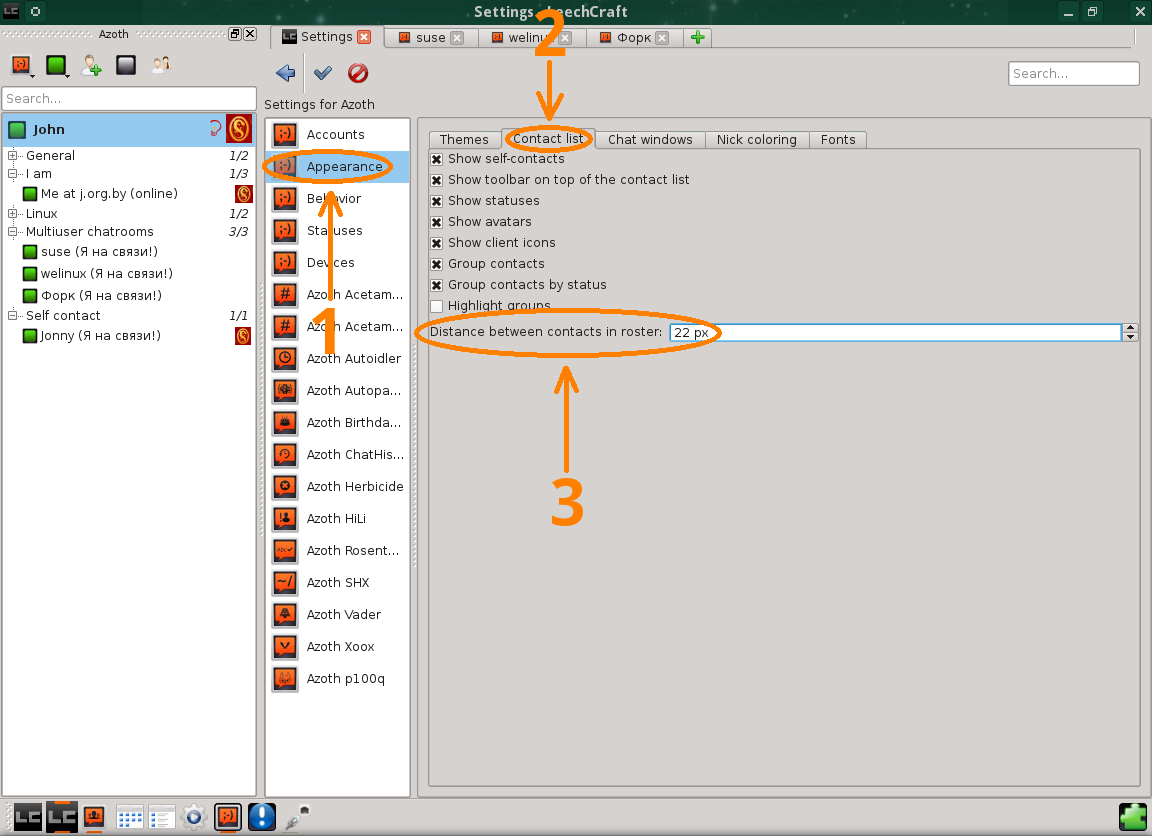
Task: Close the Settings tab with red X
Action: coord(364,37)
